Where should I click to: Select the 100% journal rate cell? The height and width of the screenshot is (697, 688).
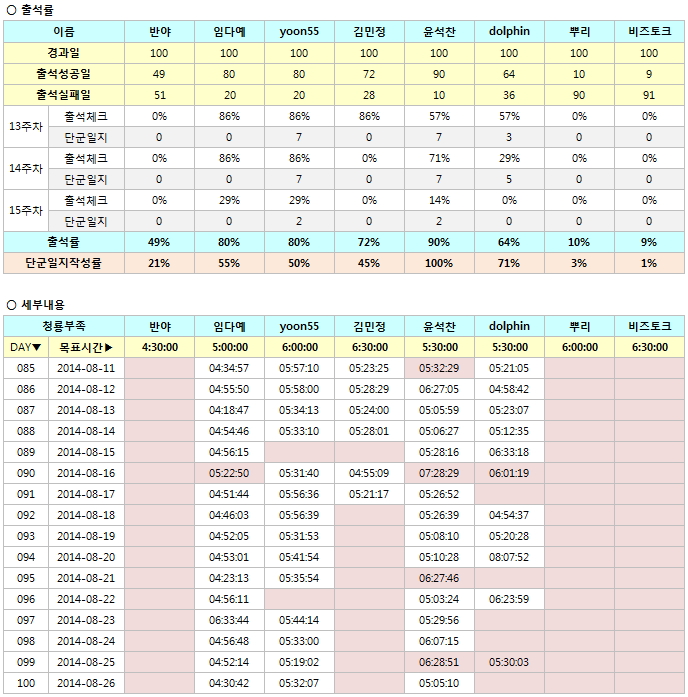pos(440,263)
